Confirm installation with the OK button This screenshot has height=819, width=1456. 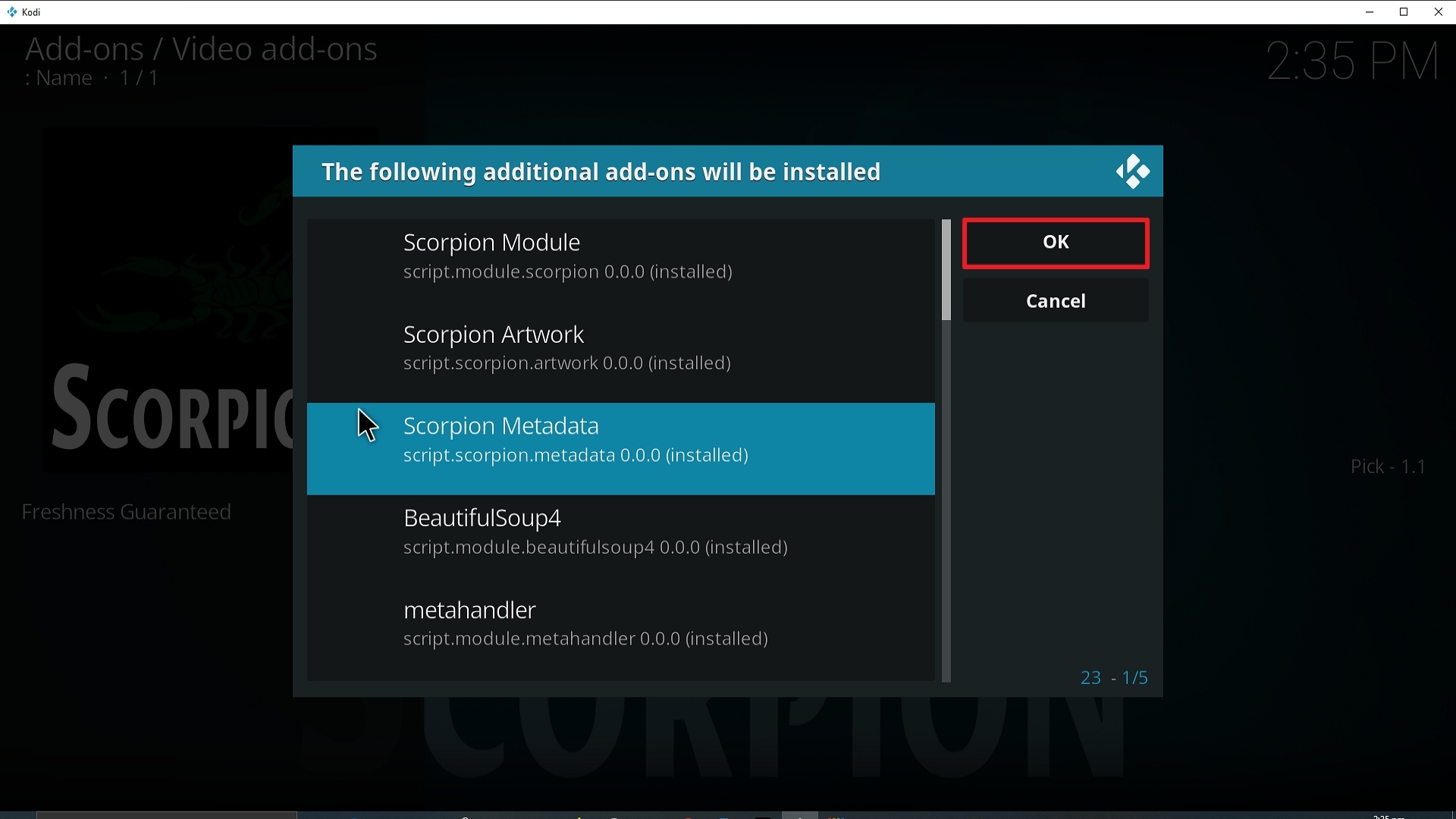click(1056, 243)
